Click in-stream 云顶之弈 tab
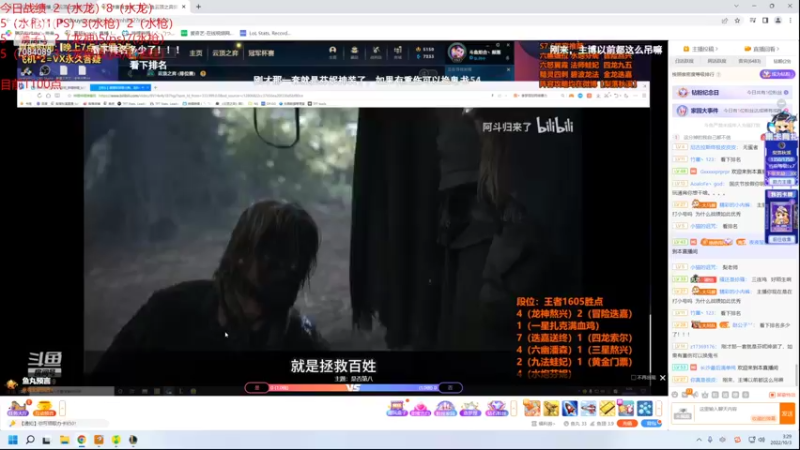Screen dimensions: 800x450 [x=225, y=53]
